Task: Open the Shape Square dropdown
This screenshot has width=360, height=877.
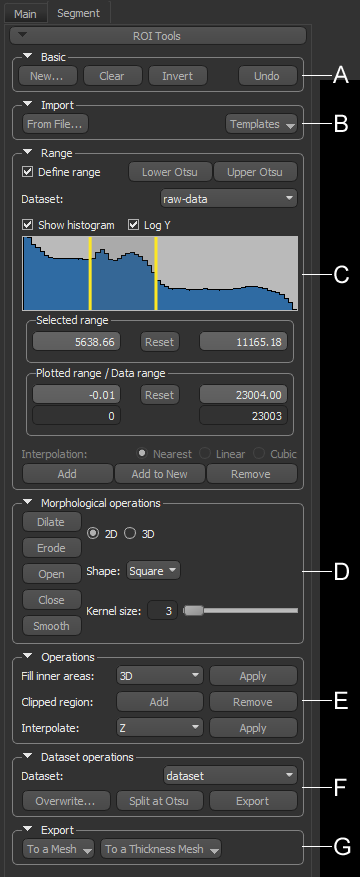Action: pyautogui.click(x=153, y=571)
